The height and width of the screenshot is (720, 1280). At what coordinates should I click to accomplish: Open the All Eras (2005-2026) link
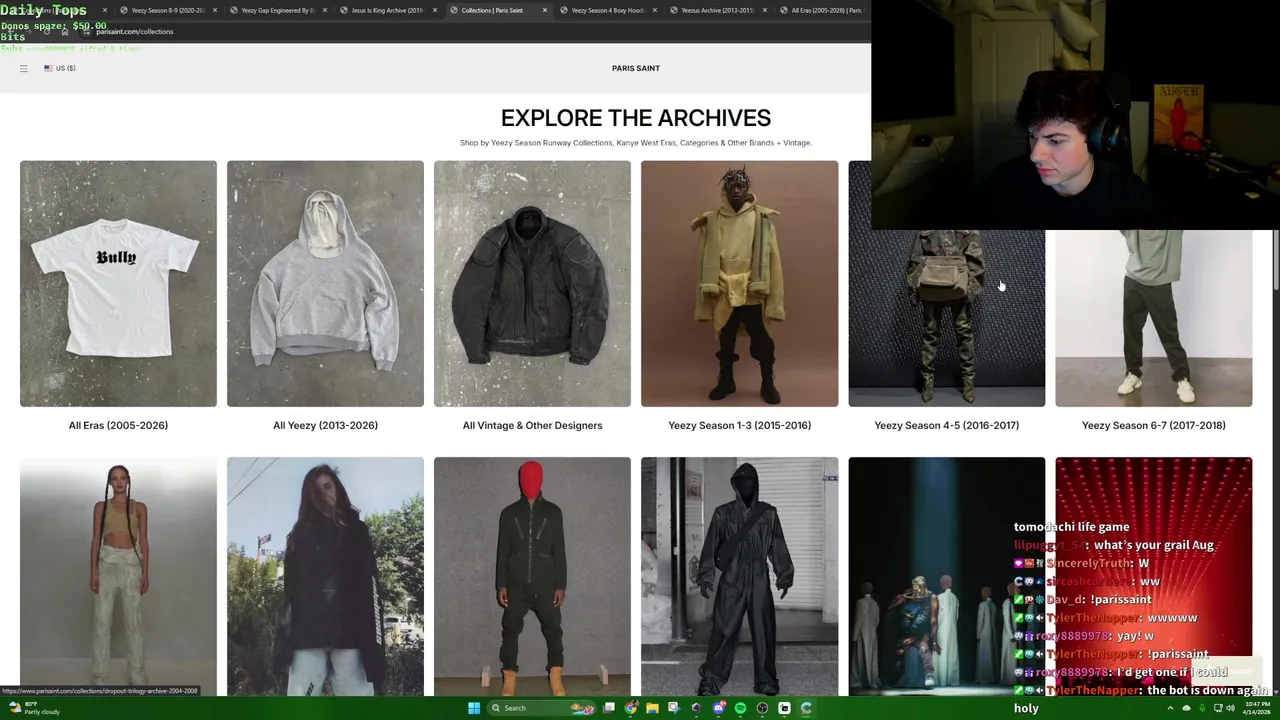[x=118, y=425]
